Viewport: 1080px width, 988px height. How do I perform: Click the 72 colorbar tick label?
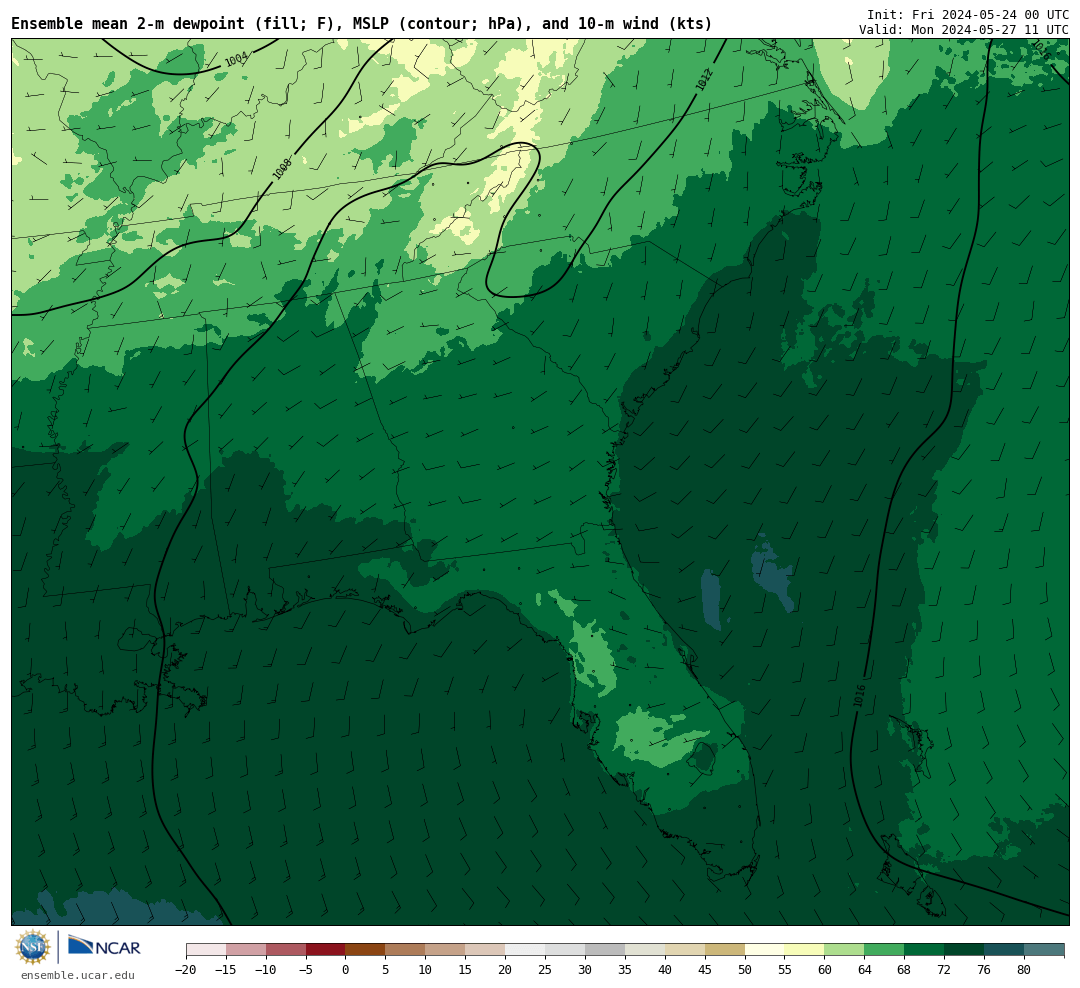pyautogui.click(x=944, y=969)
